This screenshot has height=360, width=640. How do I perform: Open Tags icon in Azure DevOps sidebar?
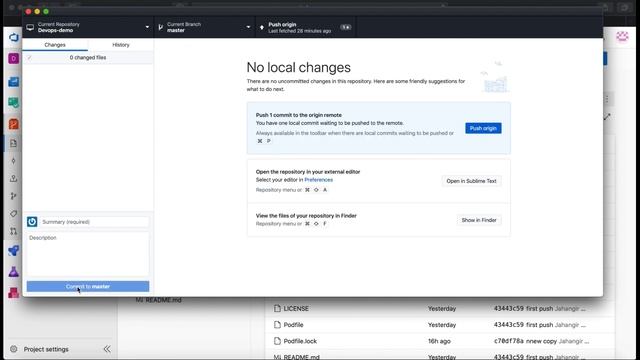(13, 213)
